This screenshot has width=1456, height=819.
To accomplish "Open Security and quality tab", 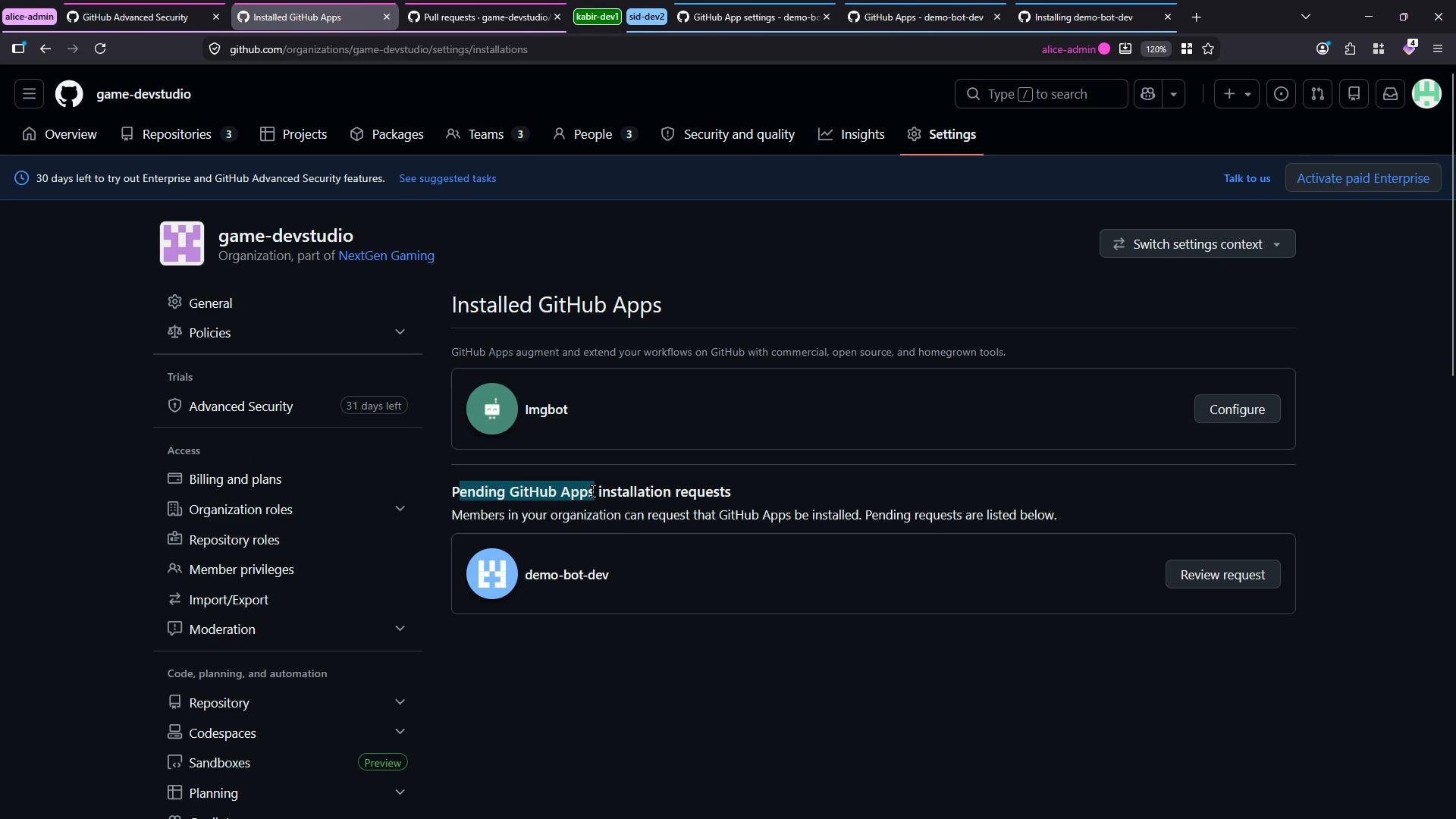I will pyautogui.click(x=728, y=134).
